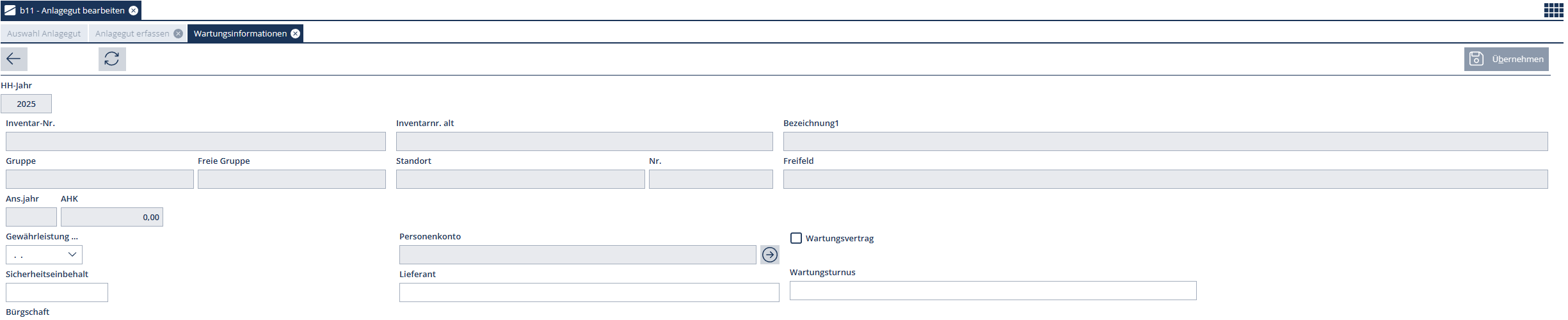Click the refresh icon in toolbar

click(x=112, y=59)
